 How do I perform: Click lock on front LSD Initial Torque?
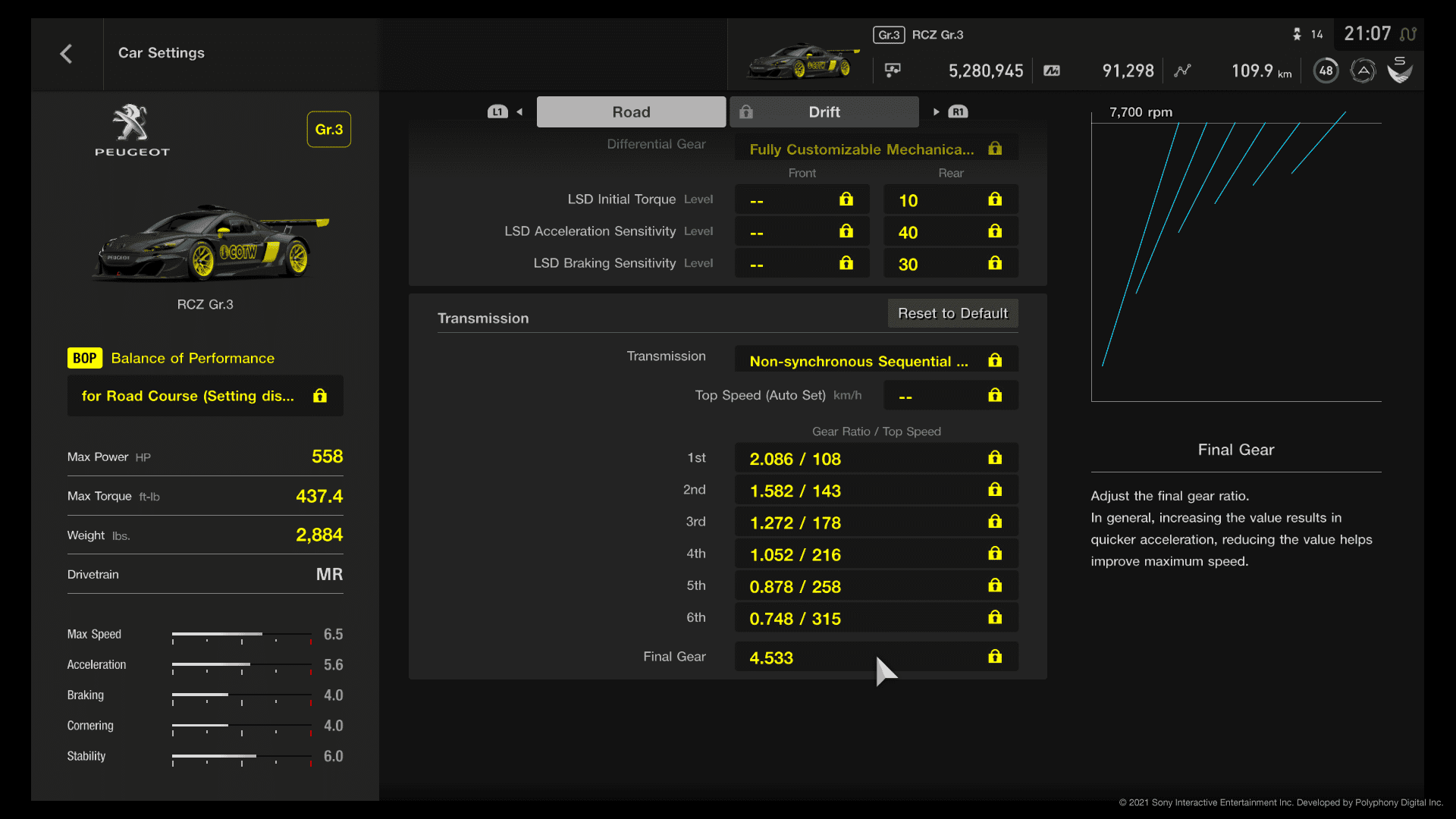coord(846,199)
